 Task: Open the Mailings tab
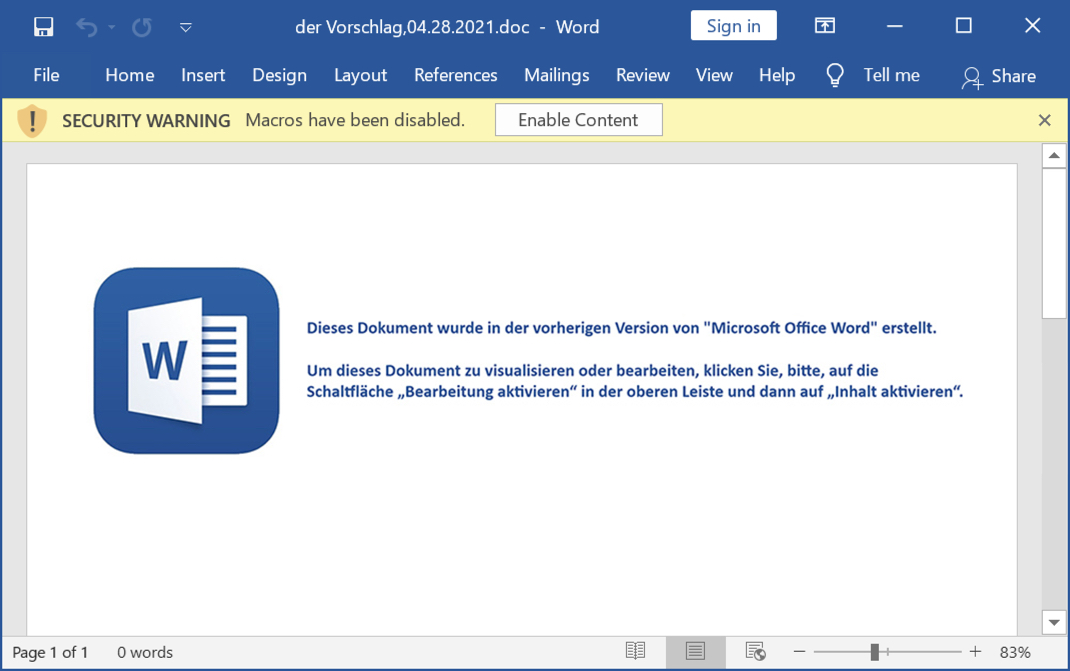point(557,75)
